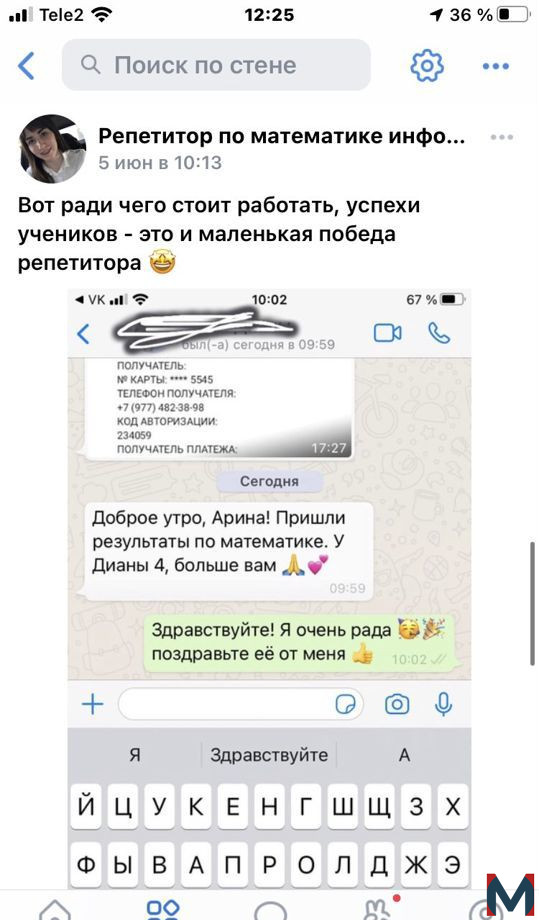The height and width of the screenshot is (920, 539).
Task: Expand the post options ellipsis
Action: 502,137
